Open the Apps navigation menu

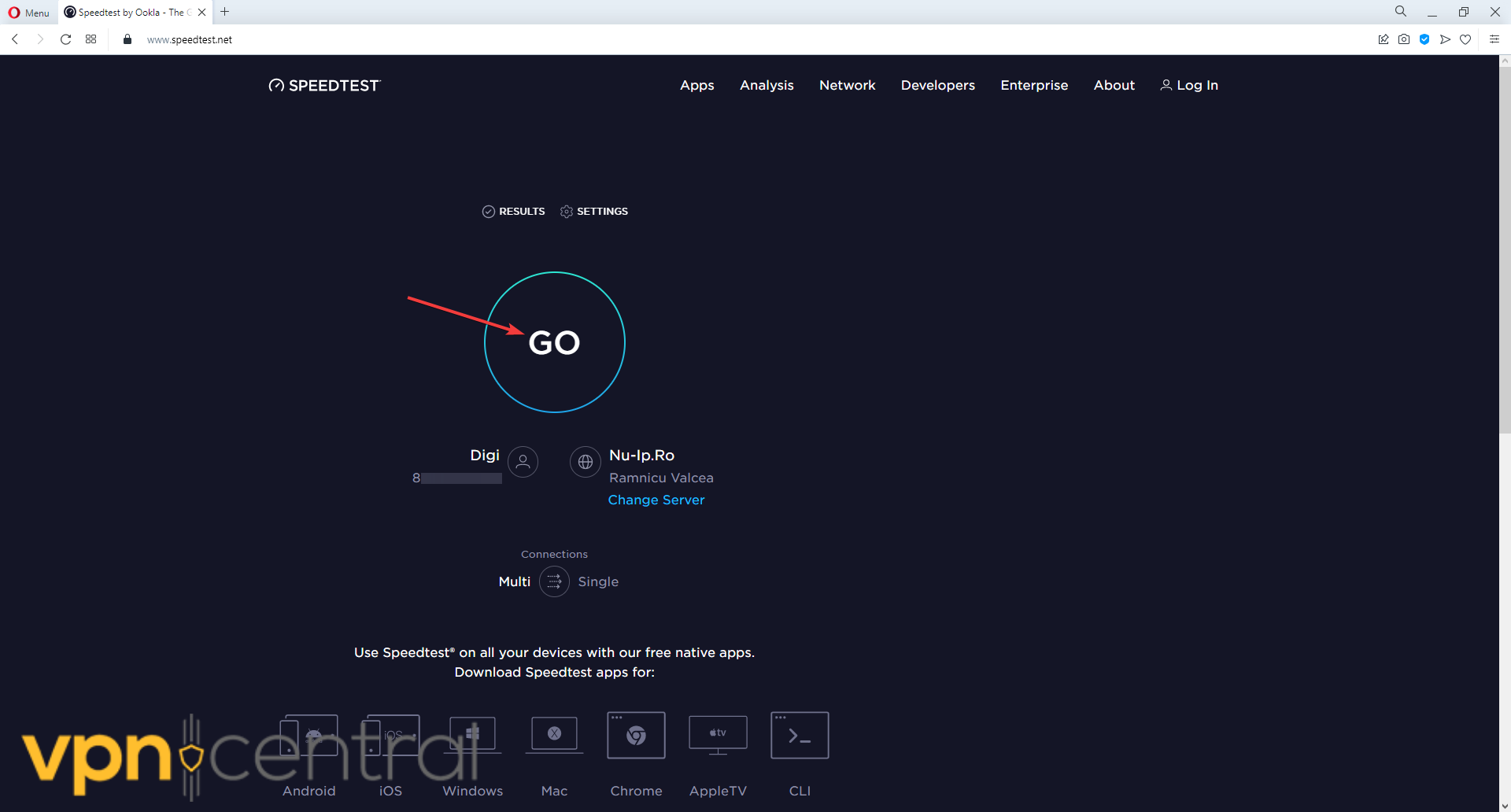point(696,85)
